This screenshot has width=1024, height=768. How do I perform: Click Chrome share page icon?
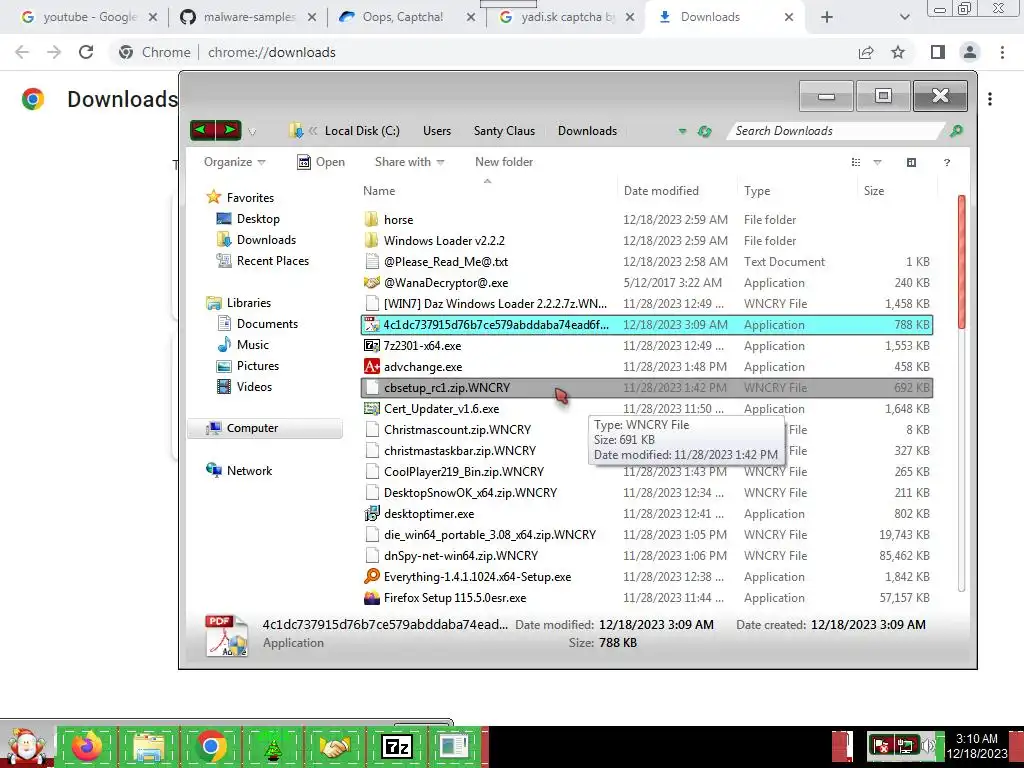[866, 52]
